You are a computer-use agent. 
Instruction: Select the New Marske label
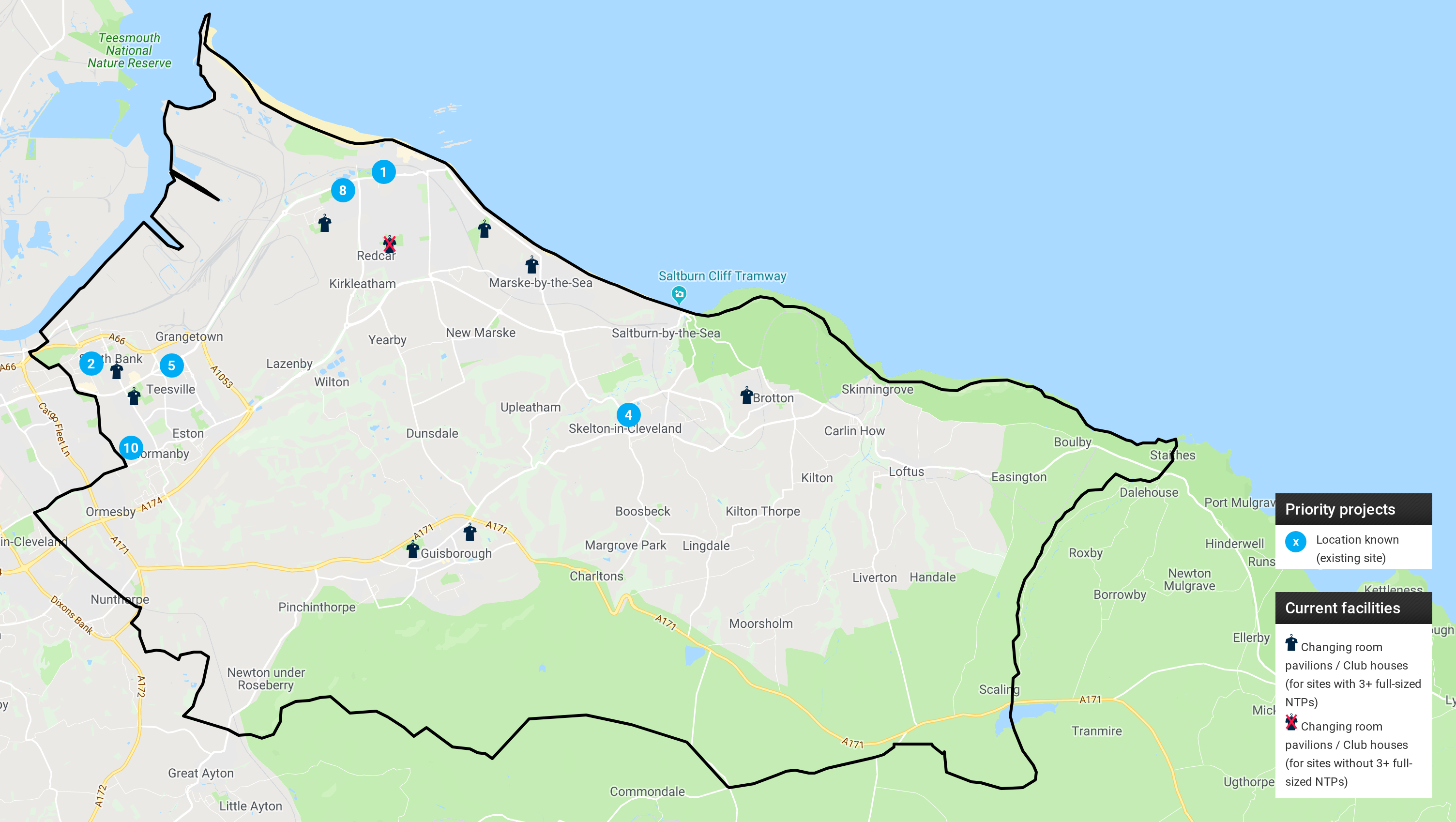coord(481,333)
